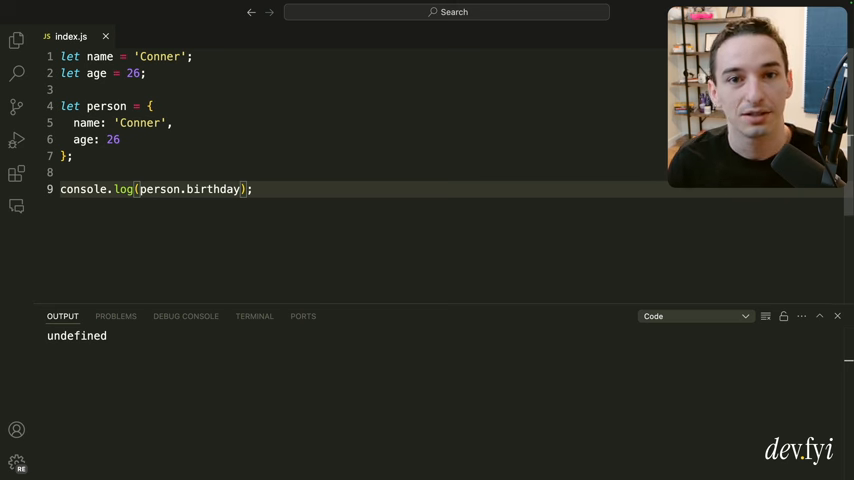Open the Extensions view
The image size is (854, 480).
pos(16,174)
